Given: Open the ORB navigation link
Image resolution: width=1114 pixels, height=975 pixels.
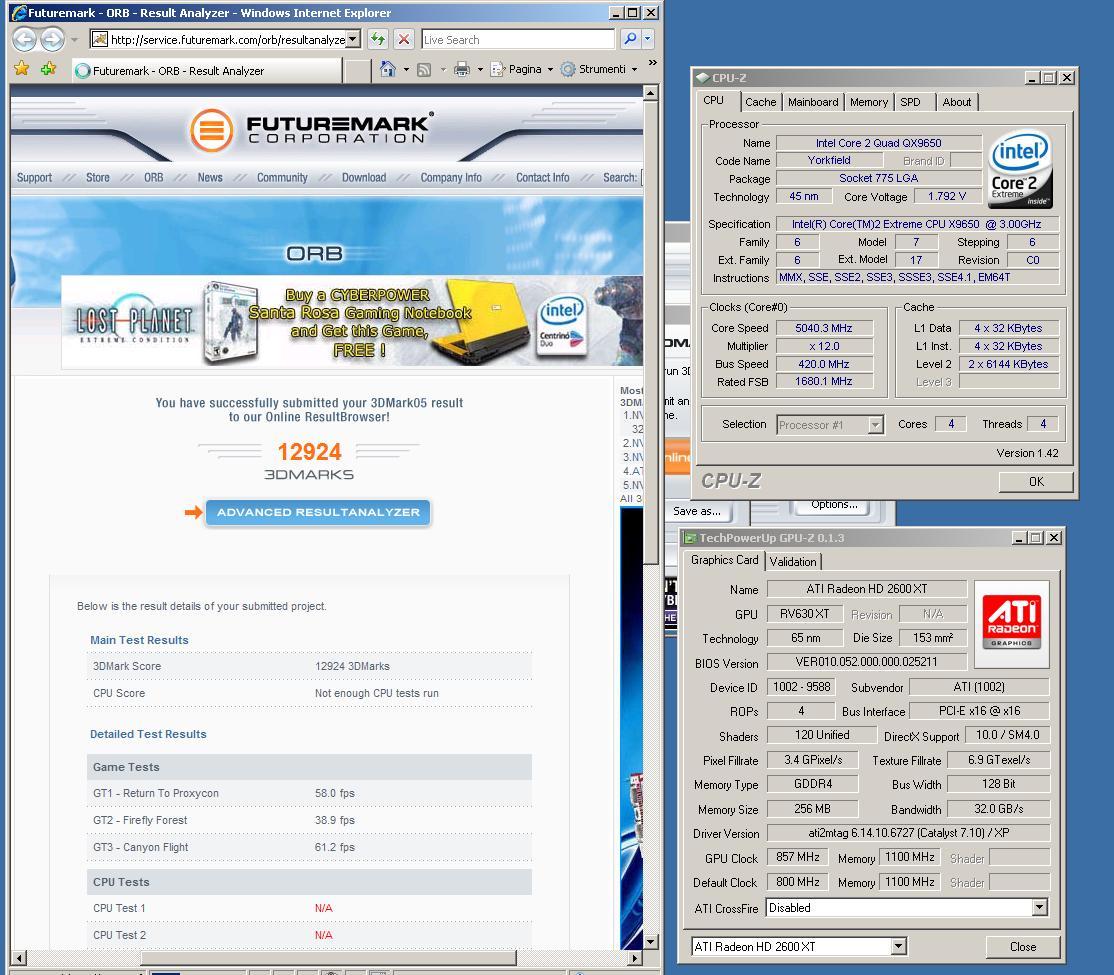Looking at the screenshot, I should (153, 178).
